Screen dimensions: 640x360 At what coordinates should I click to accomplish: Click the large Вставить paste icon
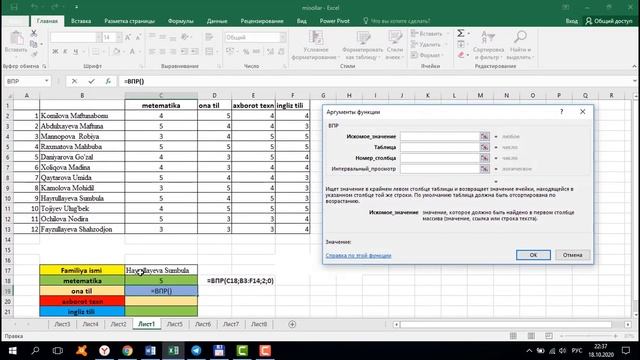tap(16, 38)
